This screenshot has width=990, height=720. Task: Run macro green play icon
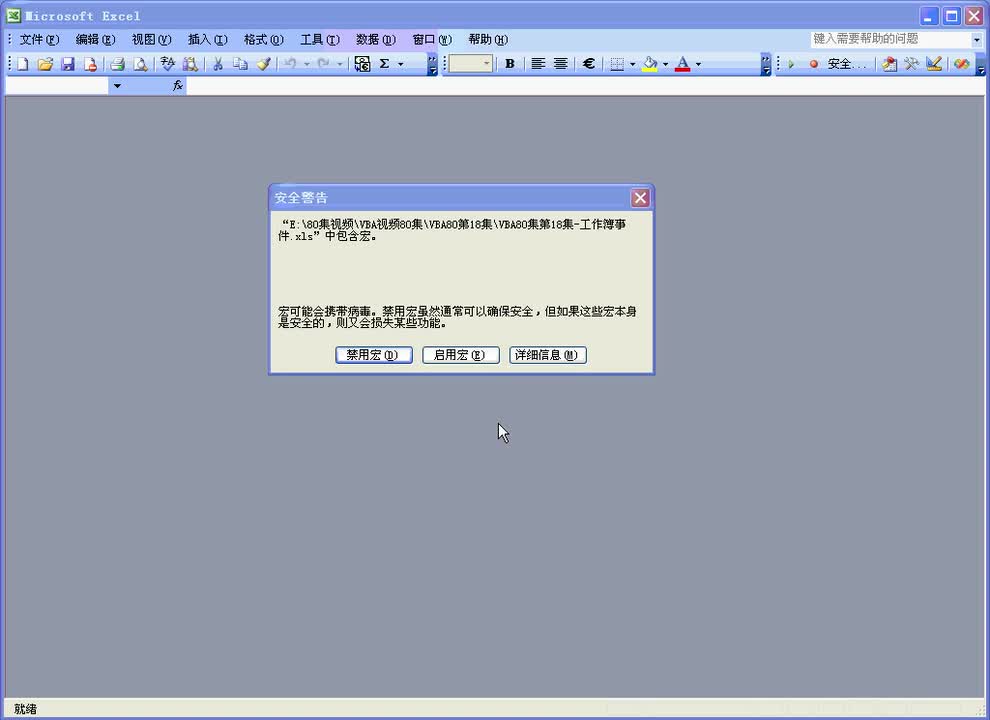pyautogui.click(x=791, y=64)
